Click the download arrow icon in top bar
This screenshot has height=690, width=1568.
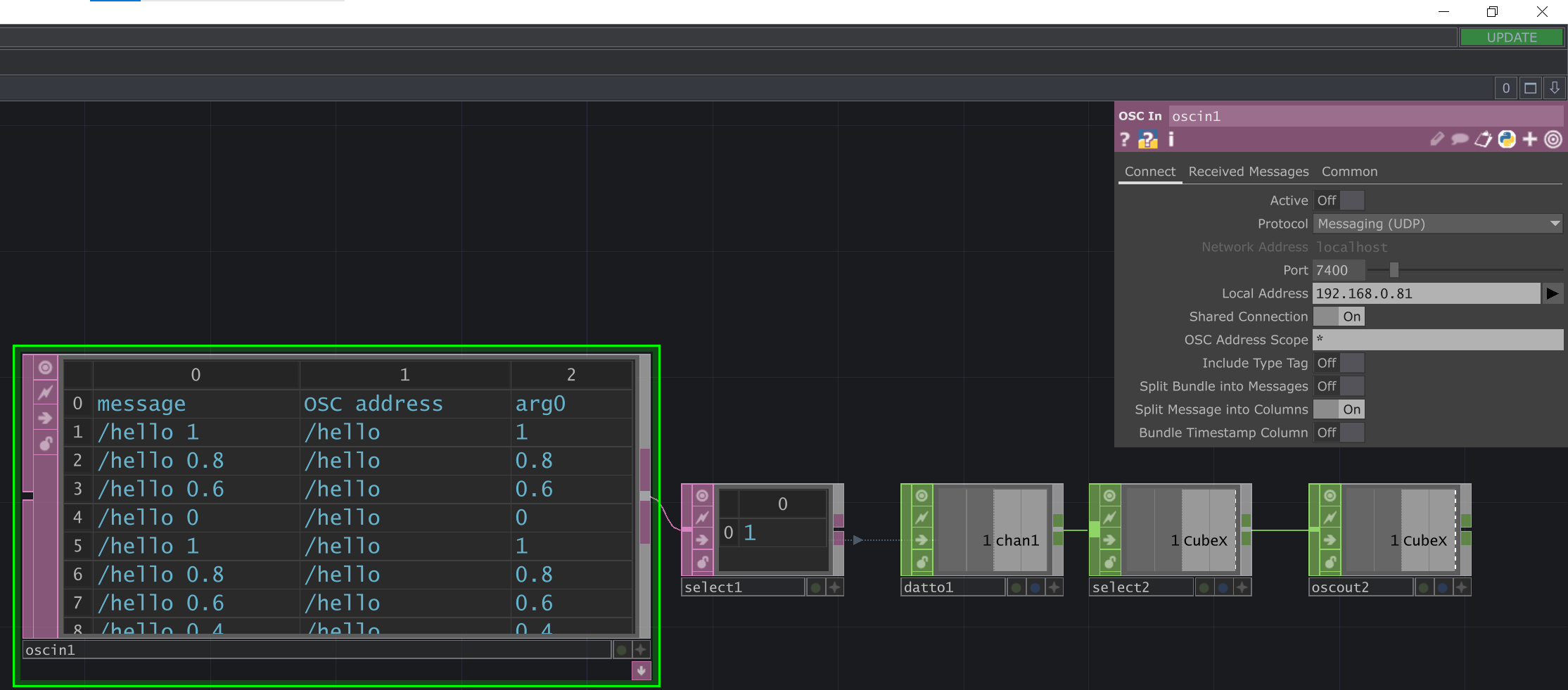1555,88
